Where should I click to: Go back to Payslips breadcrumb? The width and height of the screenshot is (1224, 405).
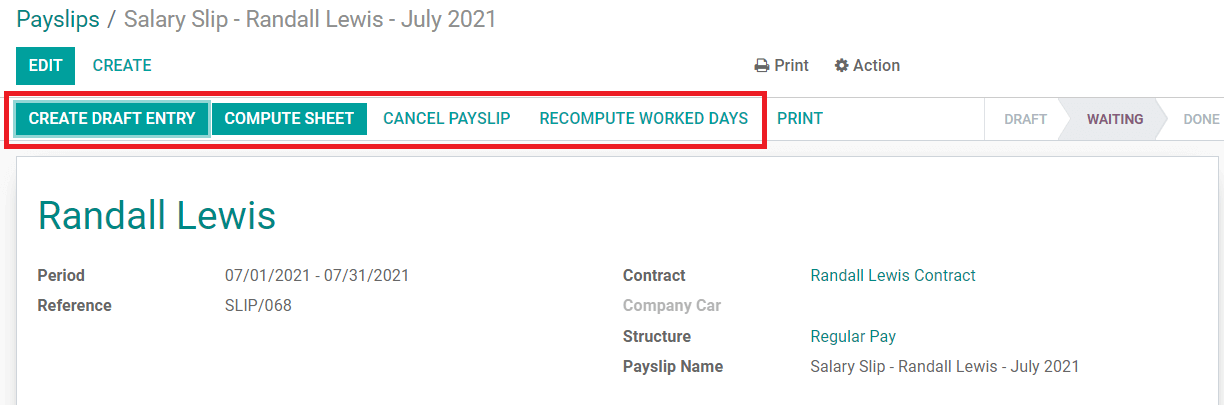tap(56, 19)
